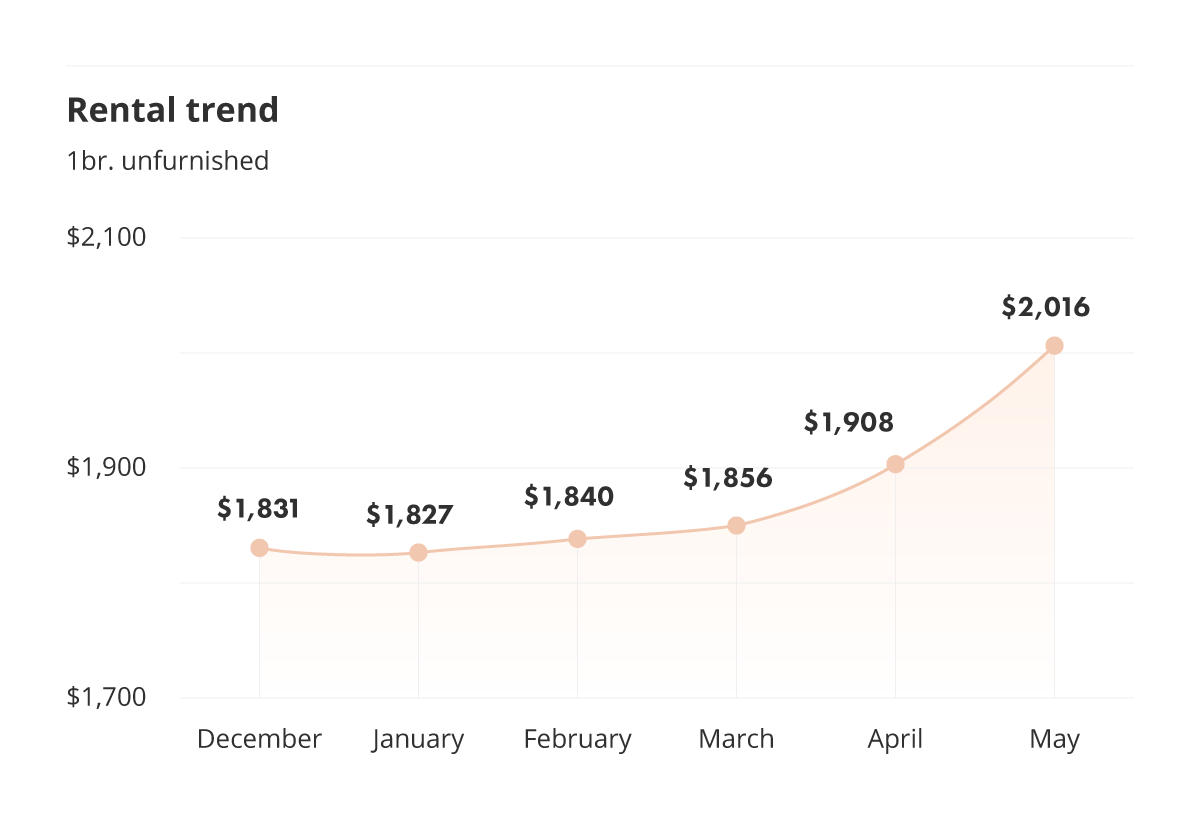Select the "1br. unfurnished" subtitle text
1200x840 pixels.
click(x=168, y=161)
